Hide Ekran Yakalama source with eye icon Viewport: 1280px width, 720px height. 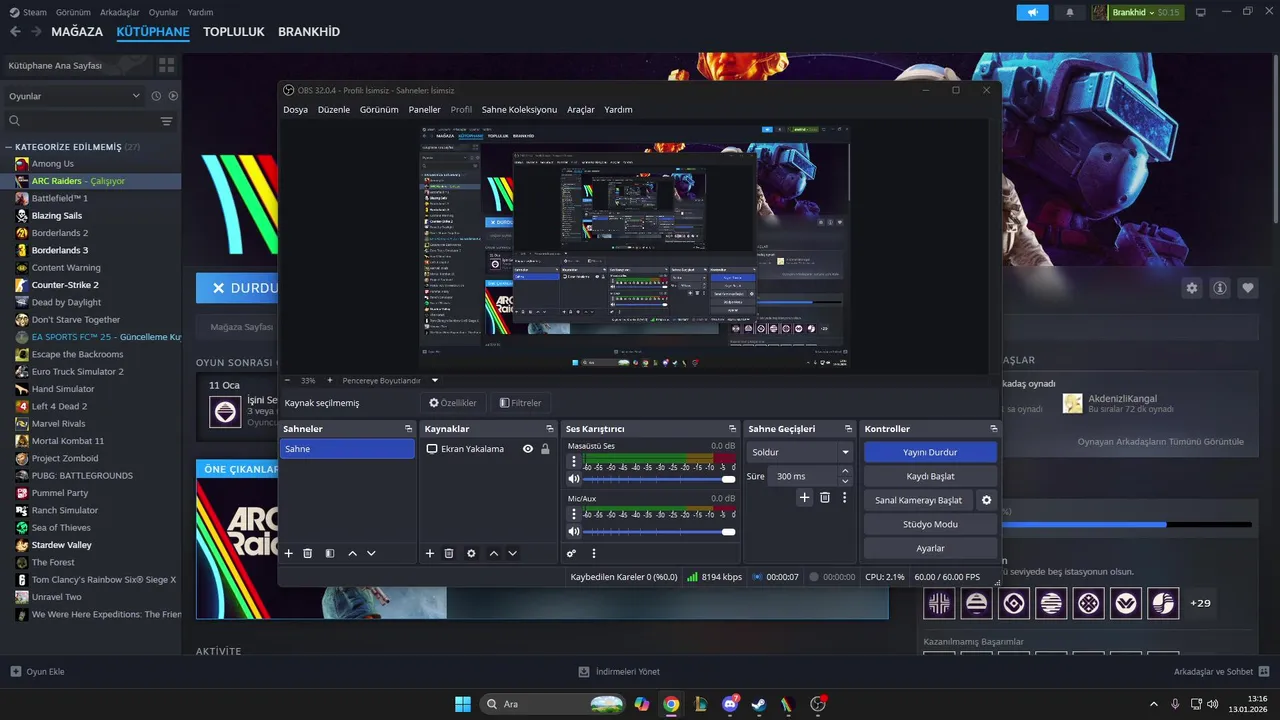tap(528, 449)
